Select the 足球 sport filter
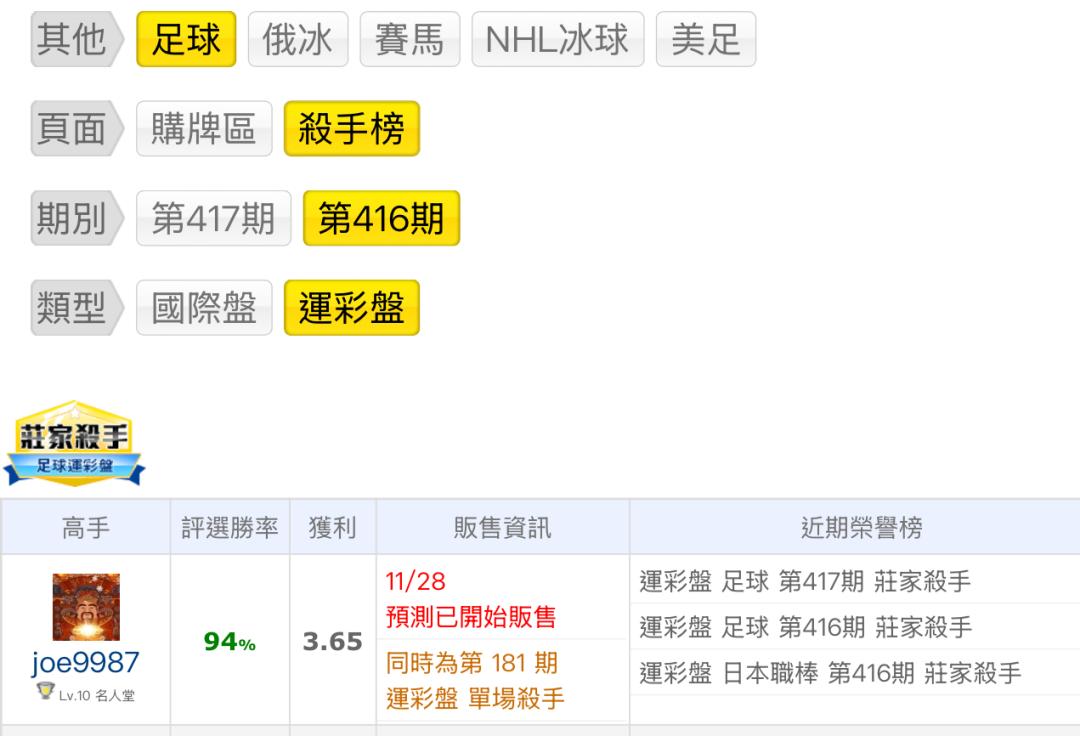 pos(186,39)
